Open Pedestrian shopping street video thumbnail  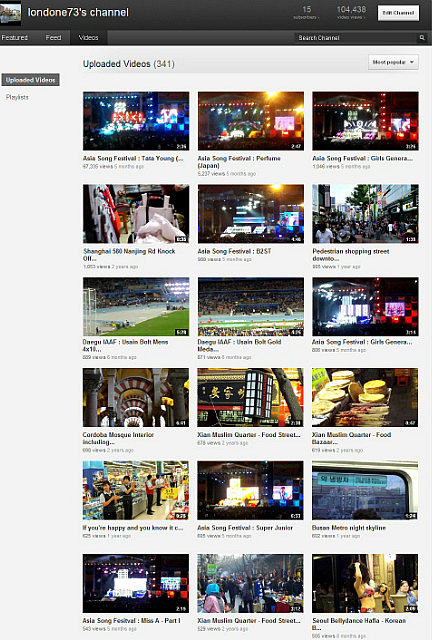[365, 214]
